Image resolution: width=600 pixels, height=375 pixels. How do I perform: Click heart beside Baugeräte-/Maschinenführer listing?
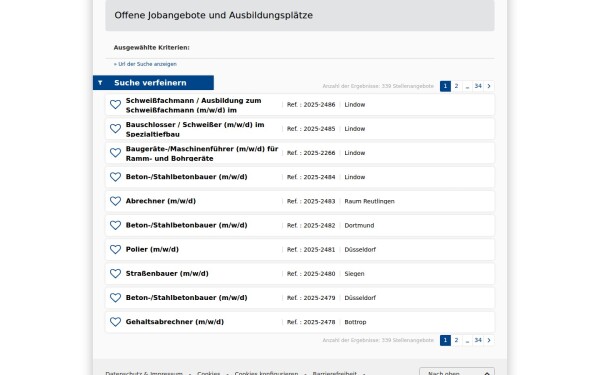click(x=115, y=153)
